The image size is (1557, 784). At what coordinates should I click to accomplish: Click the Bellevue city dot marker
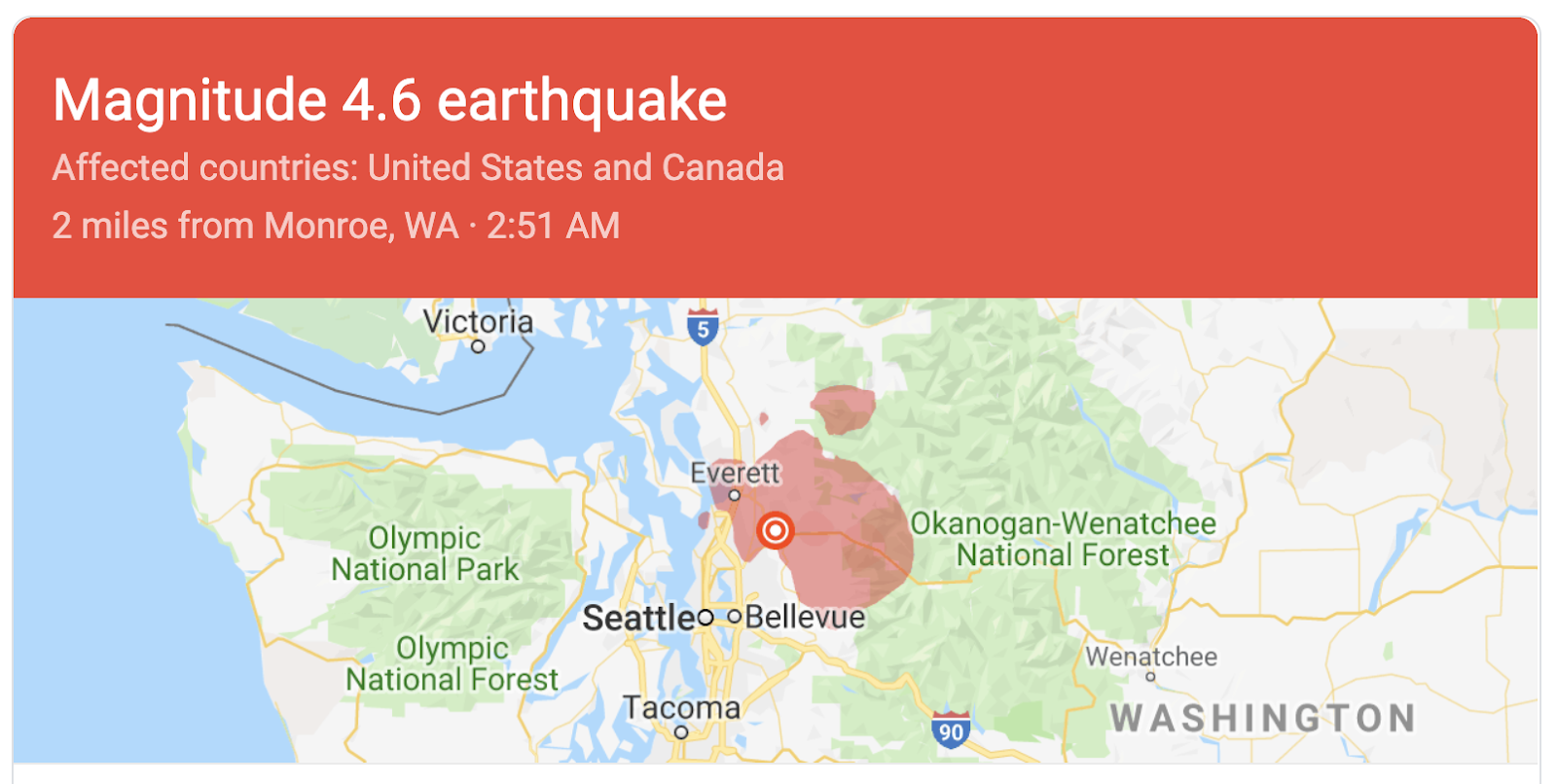coord(735,616)
